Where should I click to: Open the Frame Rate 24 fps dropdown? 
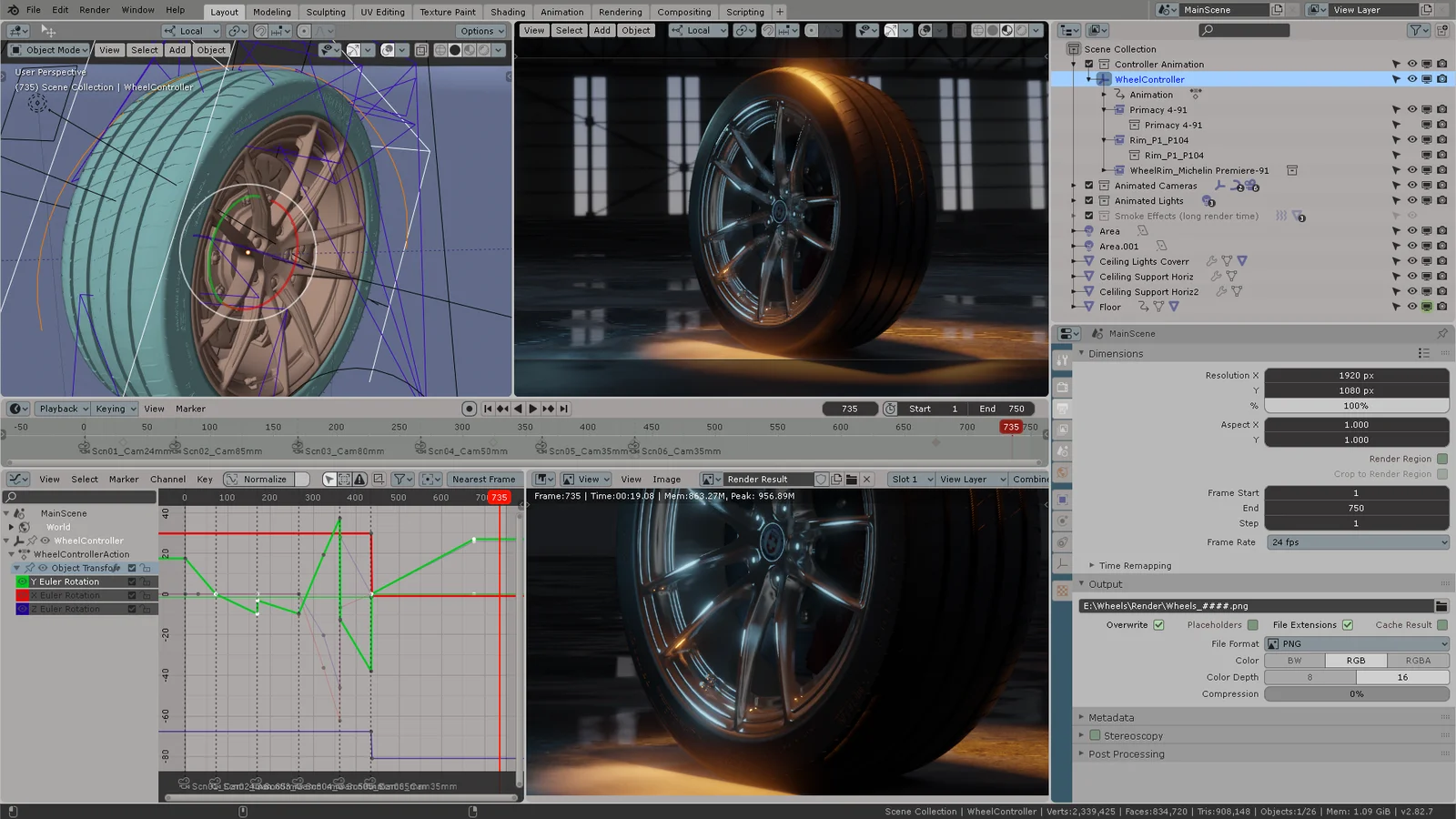[x=1357, y=542]
